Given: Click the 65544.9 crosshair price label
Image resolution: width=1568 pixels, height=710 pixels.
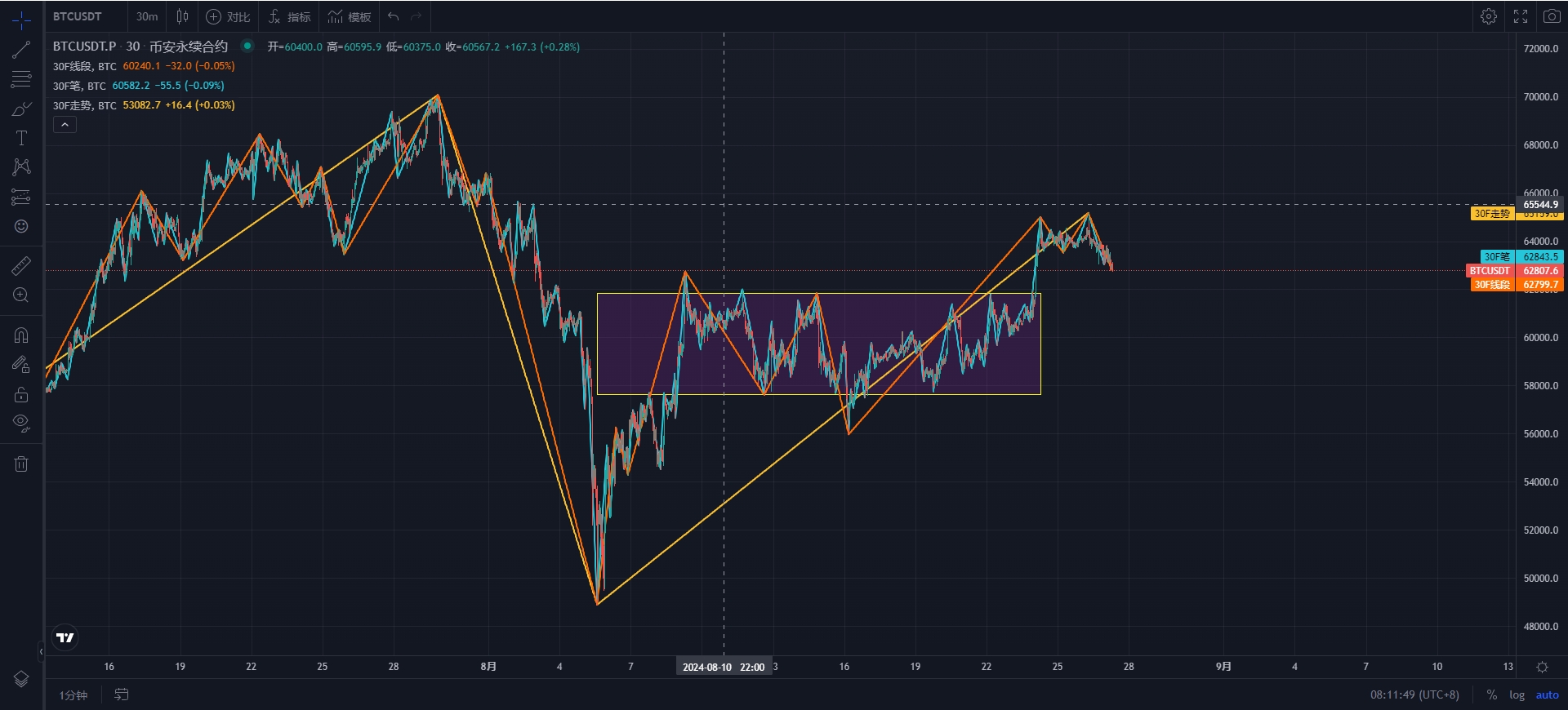Looking at the screenshot, I should 1540,205.
